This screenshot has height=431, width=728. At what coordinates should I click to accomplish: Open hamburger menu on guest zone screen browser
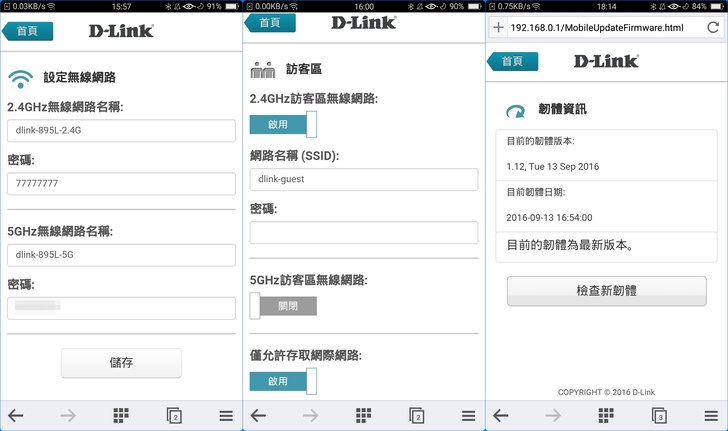click(x=468, y=415)
